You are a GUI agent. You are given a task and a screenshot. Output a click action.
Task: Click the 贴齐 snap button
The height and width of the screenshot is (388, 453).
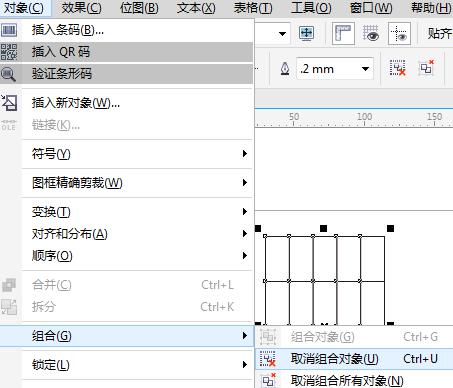(x=440, y=33)
